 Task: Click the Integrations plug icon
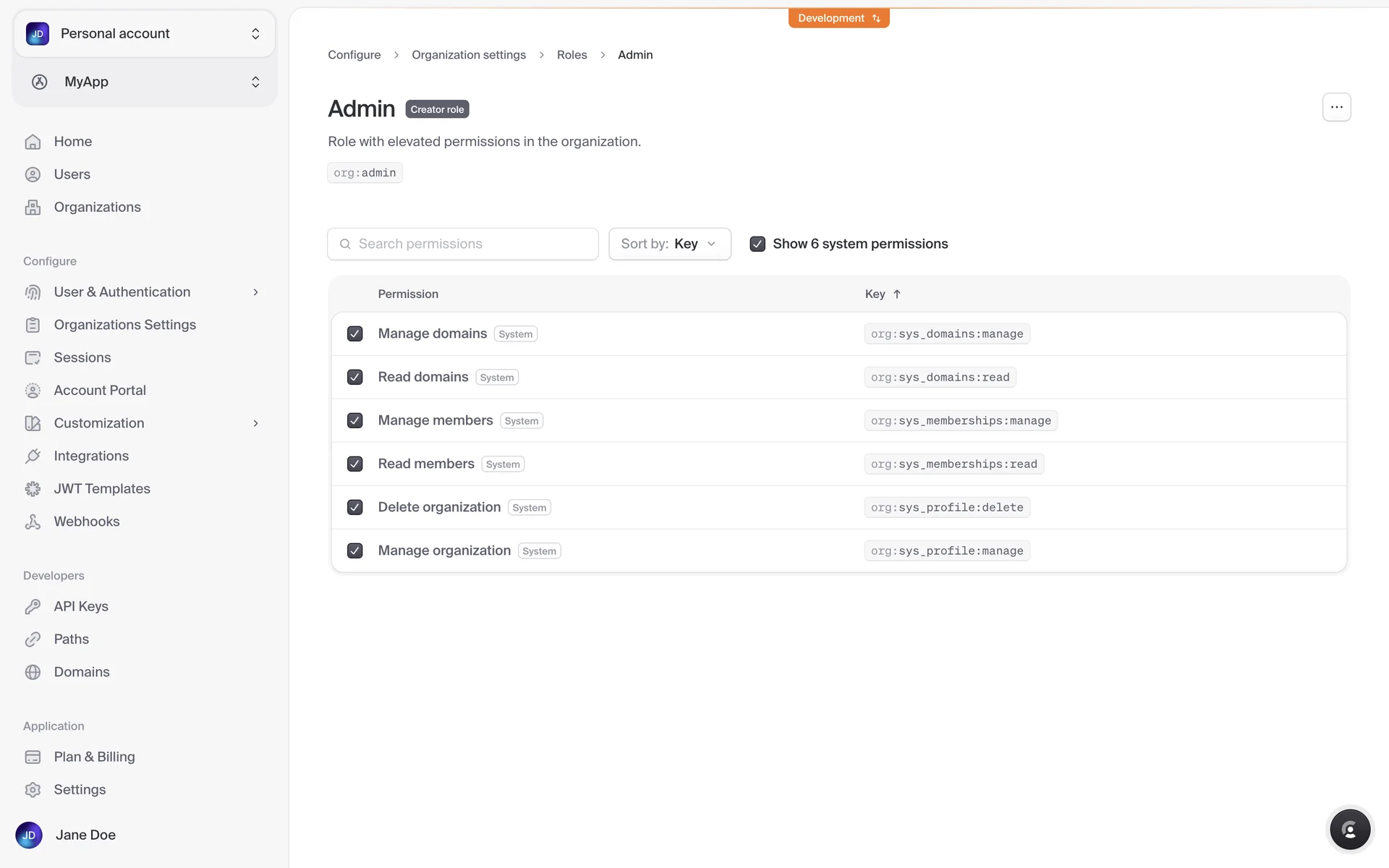point(33,456)
